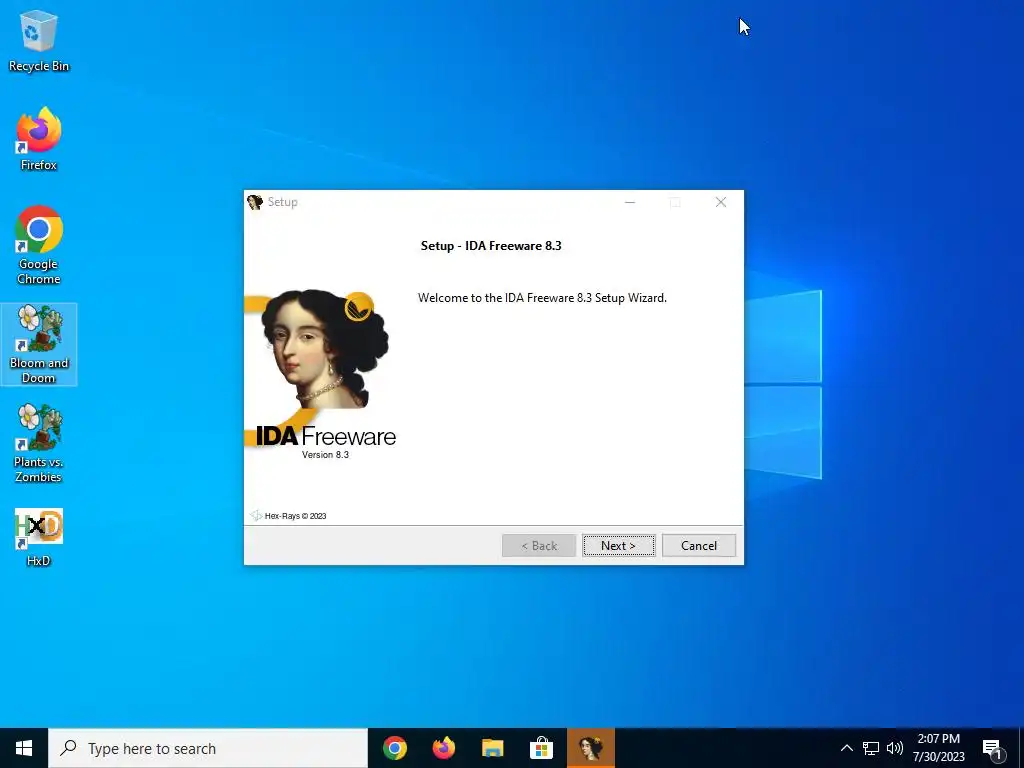The image size is (1024, 768).
Task: Close the Setup window
Action: pos(721,202)
